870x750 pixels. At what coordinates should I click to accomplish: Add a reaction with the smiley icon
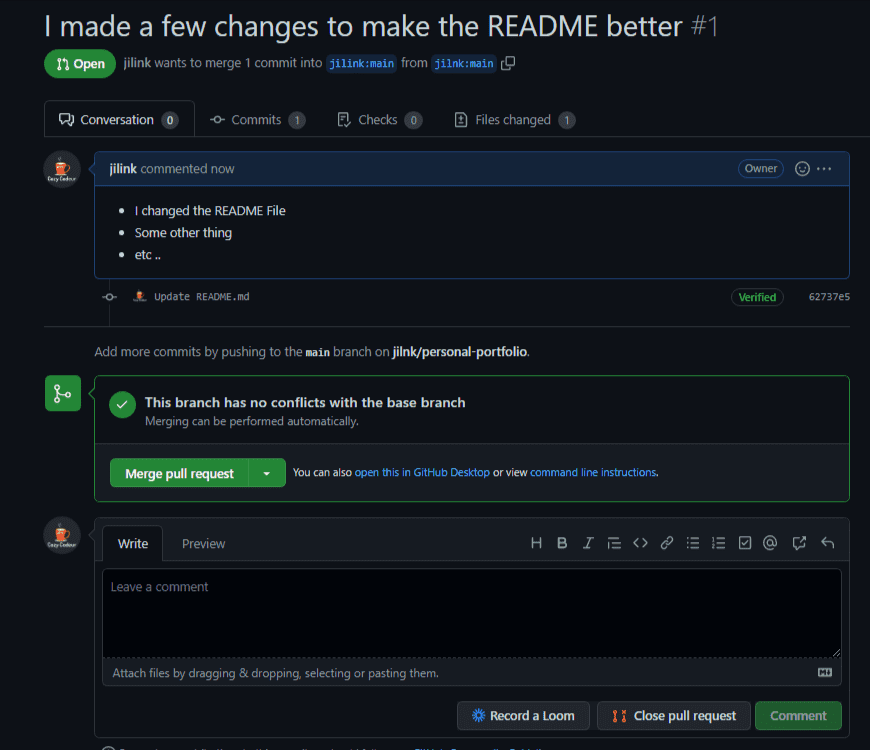coord(802,169)
